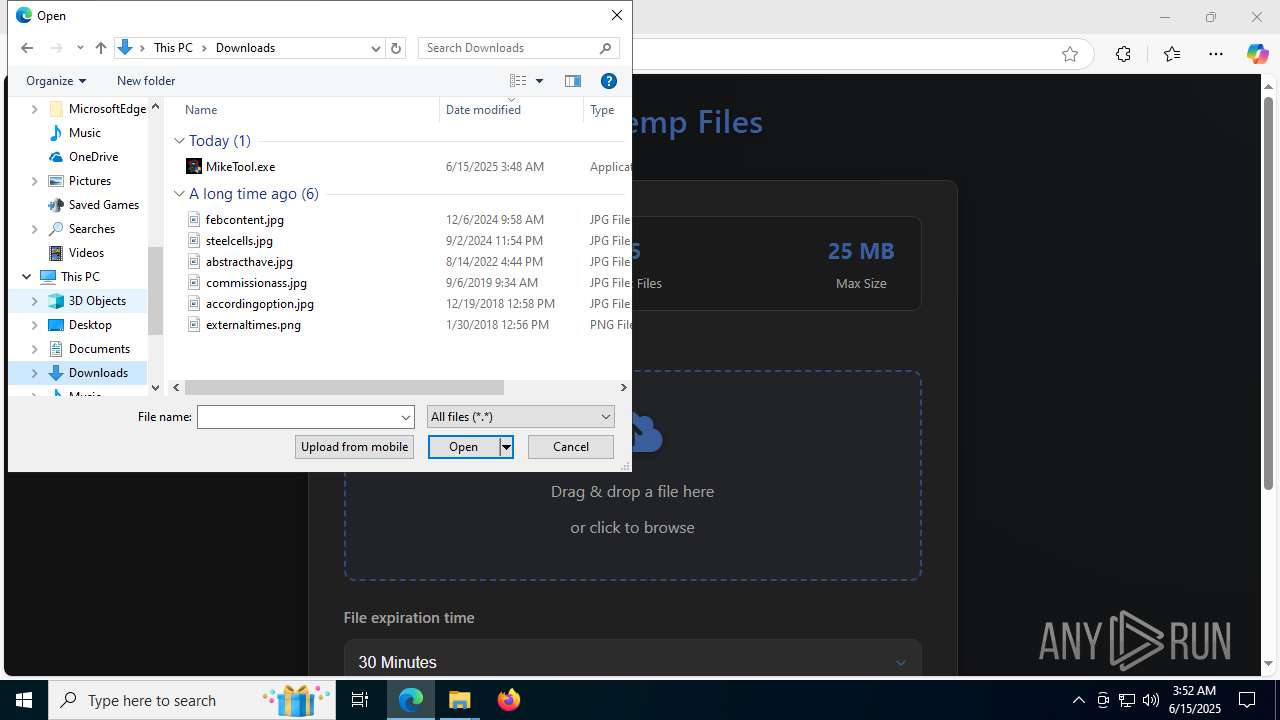1280x720 pixels.
Task: Select Documents in navigation tree
Action: [x=99, y=349]
